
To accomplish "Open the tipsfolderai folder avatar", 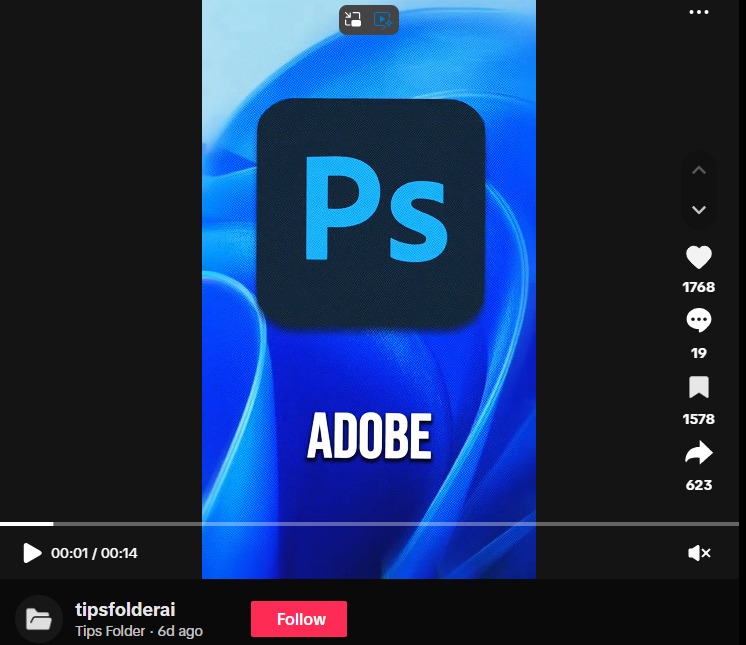I will (39, 619).
